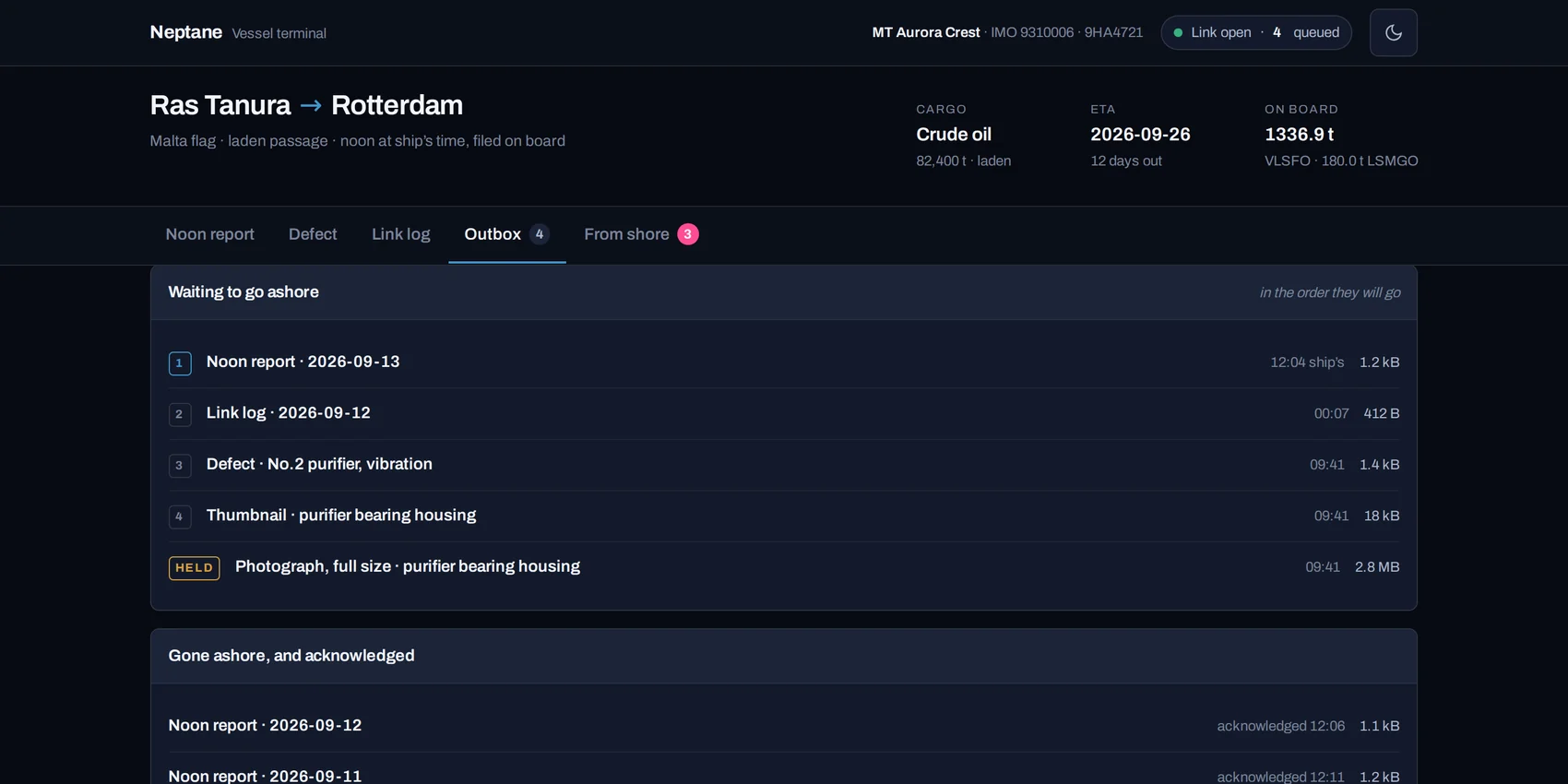Click the HELD badge on the photograph
Screen dimensions: 1568x784
[194, 567]
